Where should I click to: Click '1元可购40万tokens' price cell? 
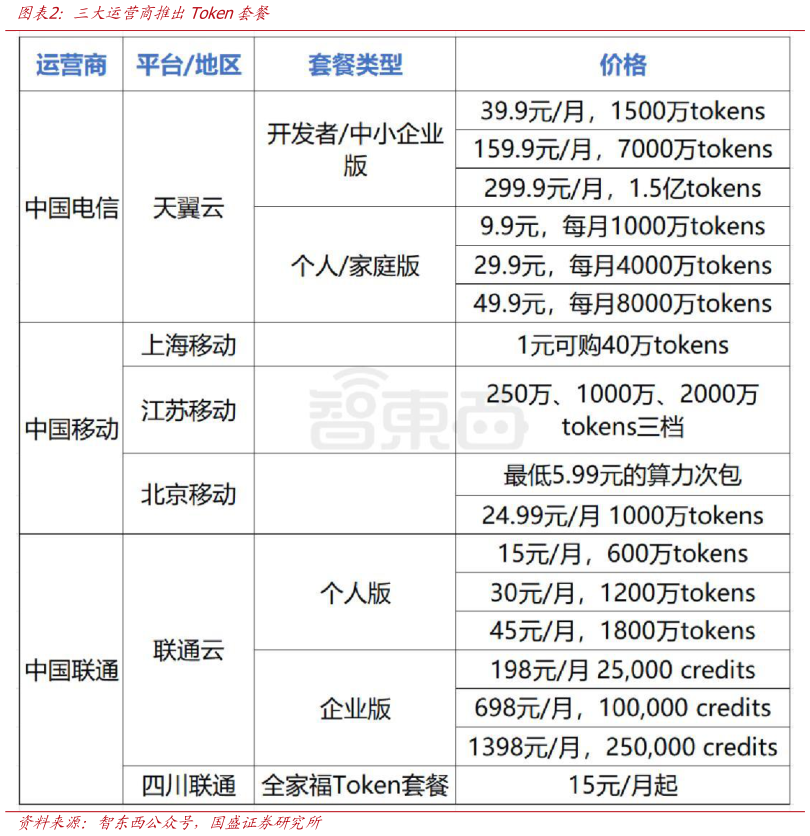click(623, 344)
